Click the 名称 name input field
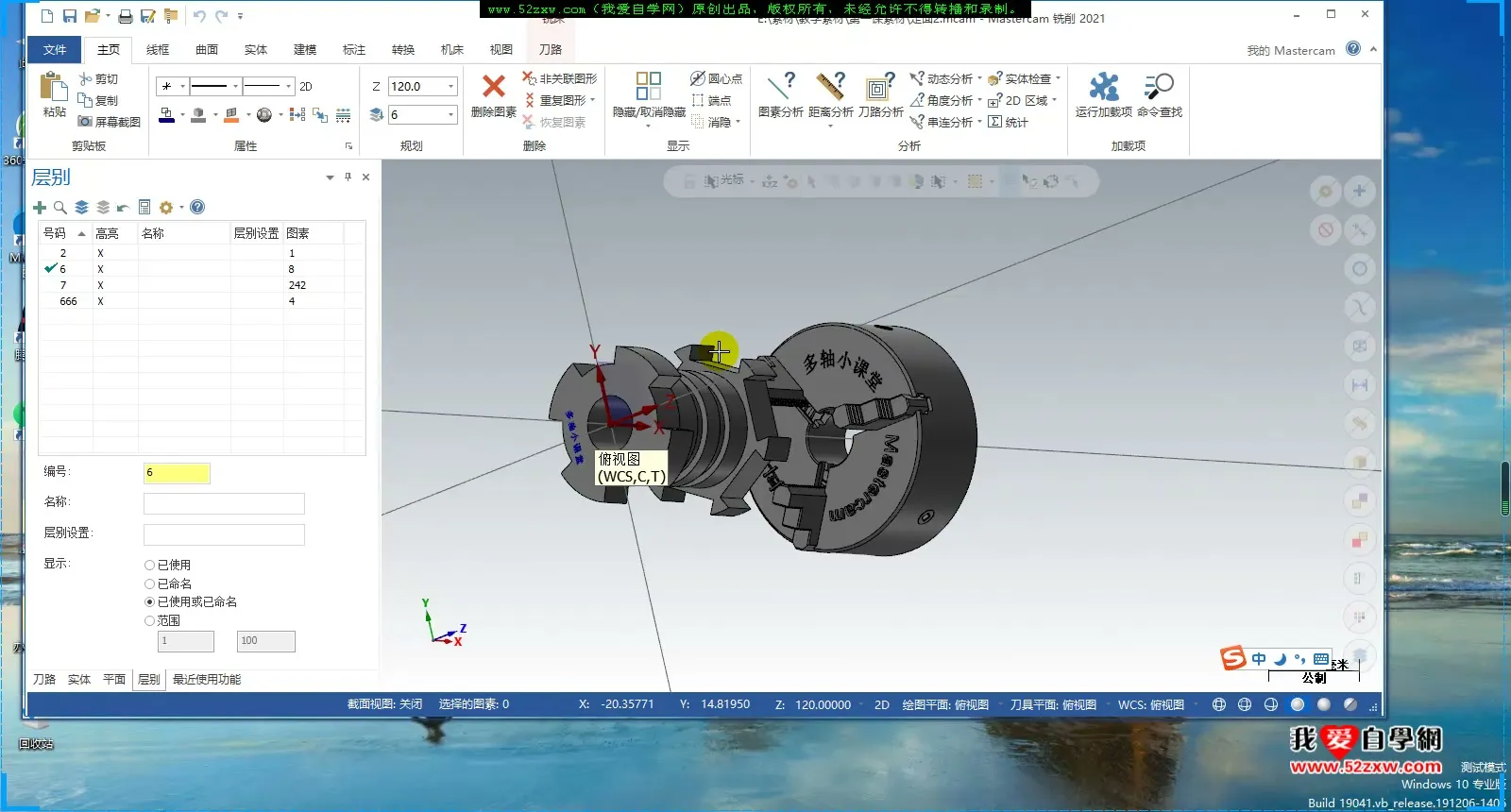 [x=224, y=503]
